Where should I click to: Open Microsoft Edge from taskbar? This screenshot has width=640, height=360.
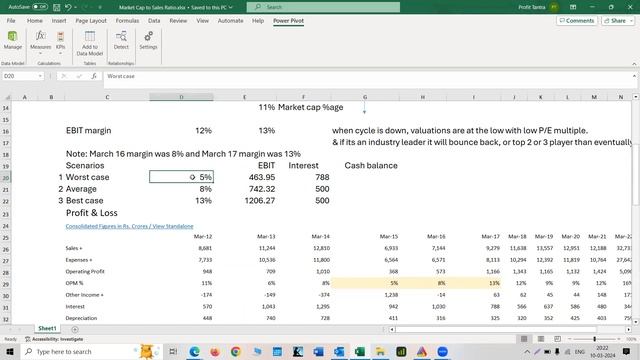tap(194, 351)
